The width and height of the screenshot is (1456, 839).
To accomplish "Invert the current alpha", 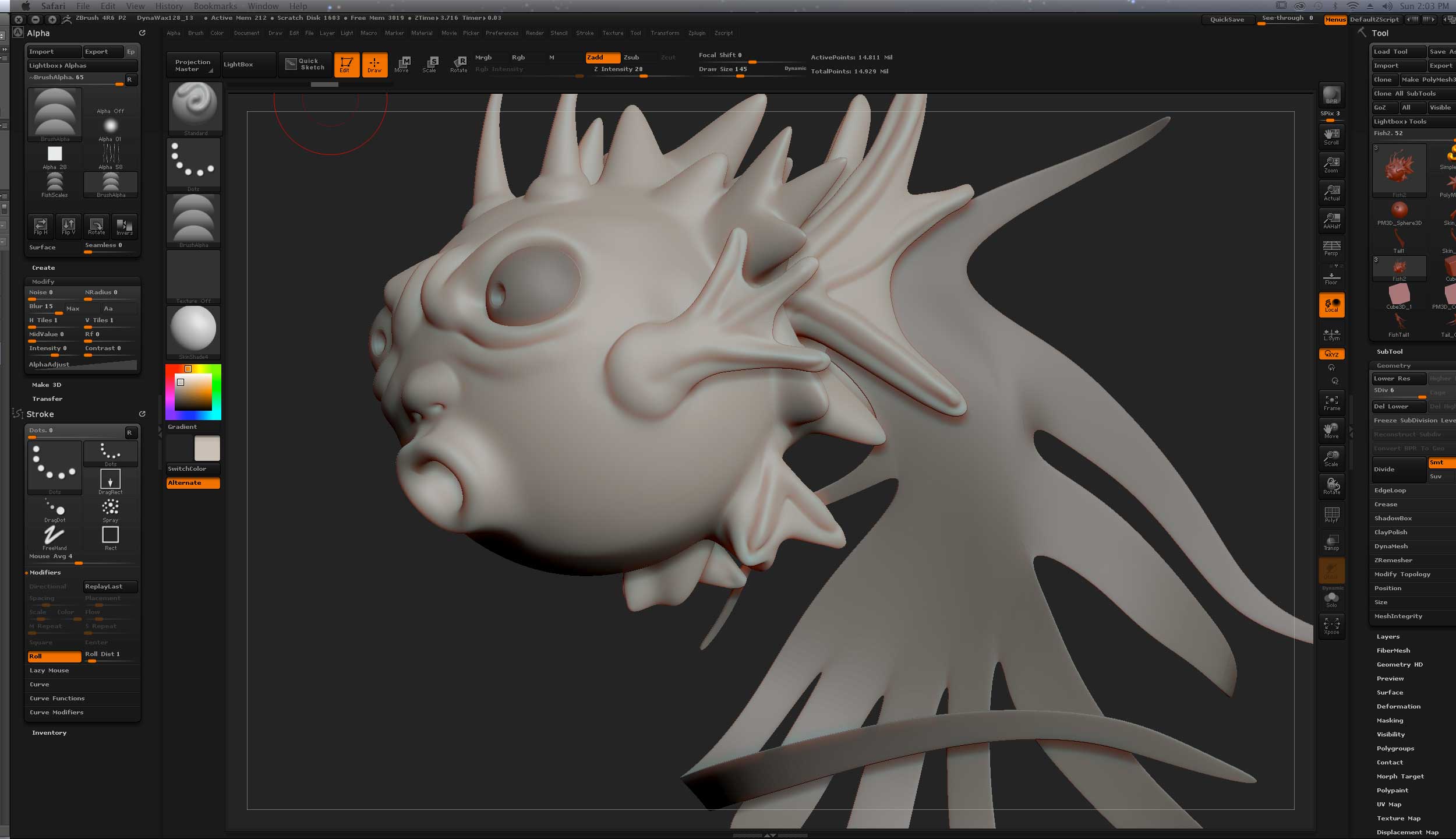I will click(124, 226).
